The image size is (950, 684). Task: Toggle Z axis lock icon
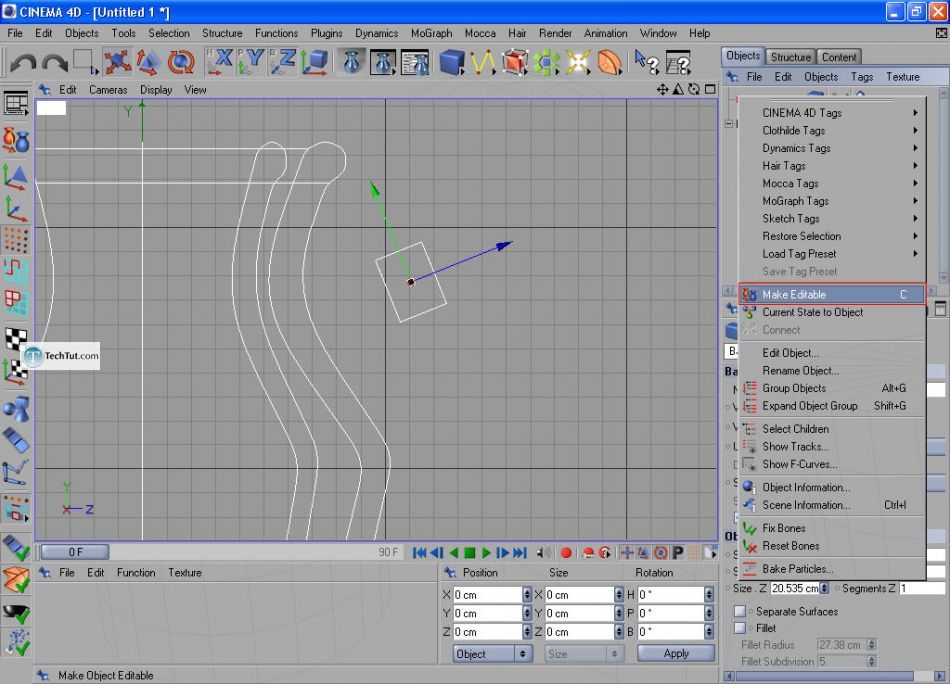(283, 62)
